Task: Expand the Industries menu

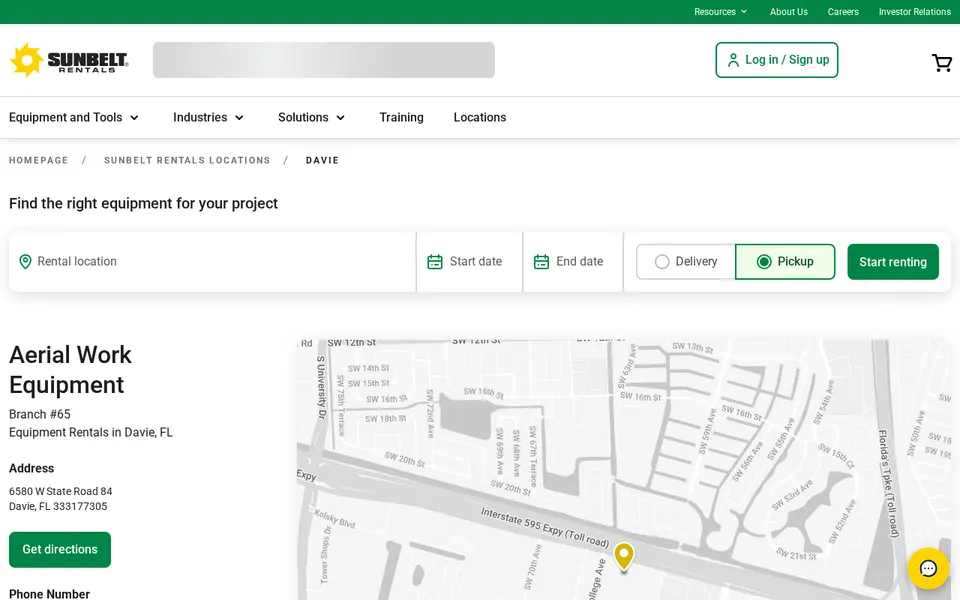Action: point(209,118)
